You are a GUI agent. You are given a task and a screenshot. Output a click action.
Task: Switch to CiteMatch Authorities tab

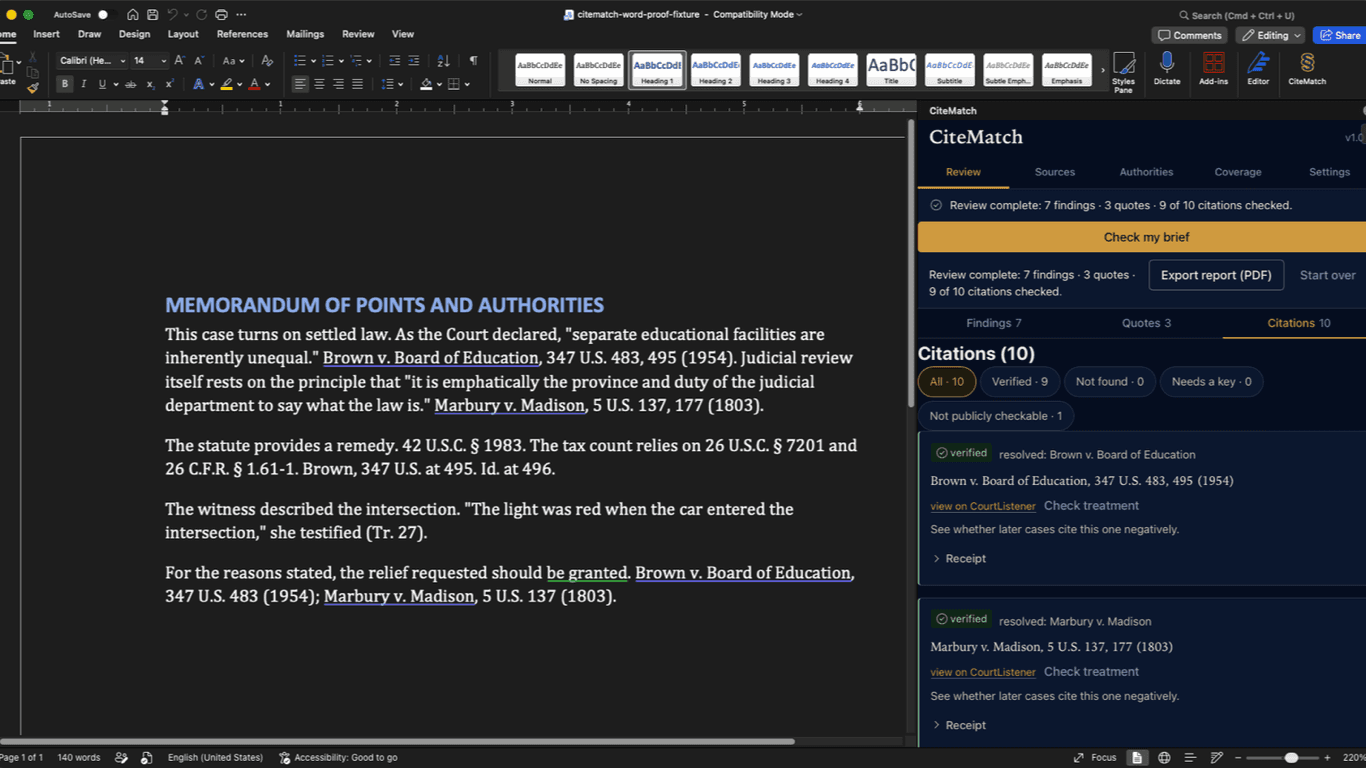click(x=1146, y=172)
